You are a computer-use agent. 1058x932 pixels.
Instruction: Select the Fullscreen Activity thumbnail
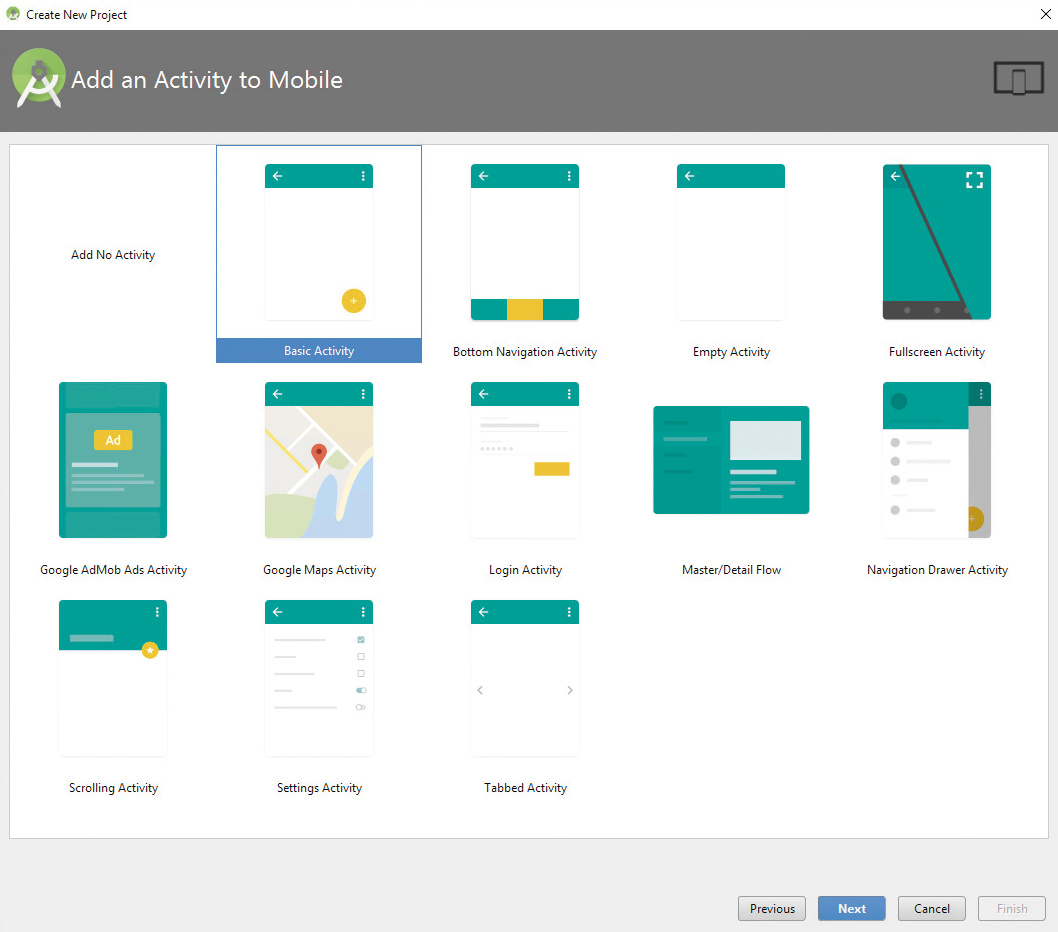[937, 242]
